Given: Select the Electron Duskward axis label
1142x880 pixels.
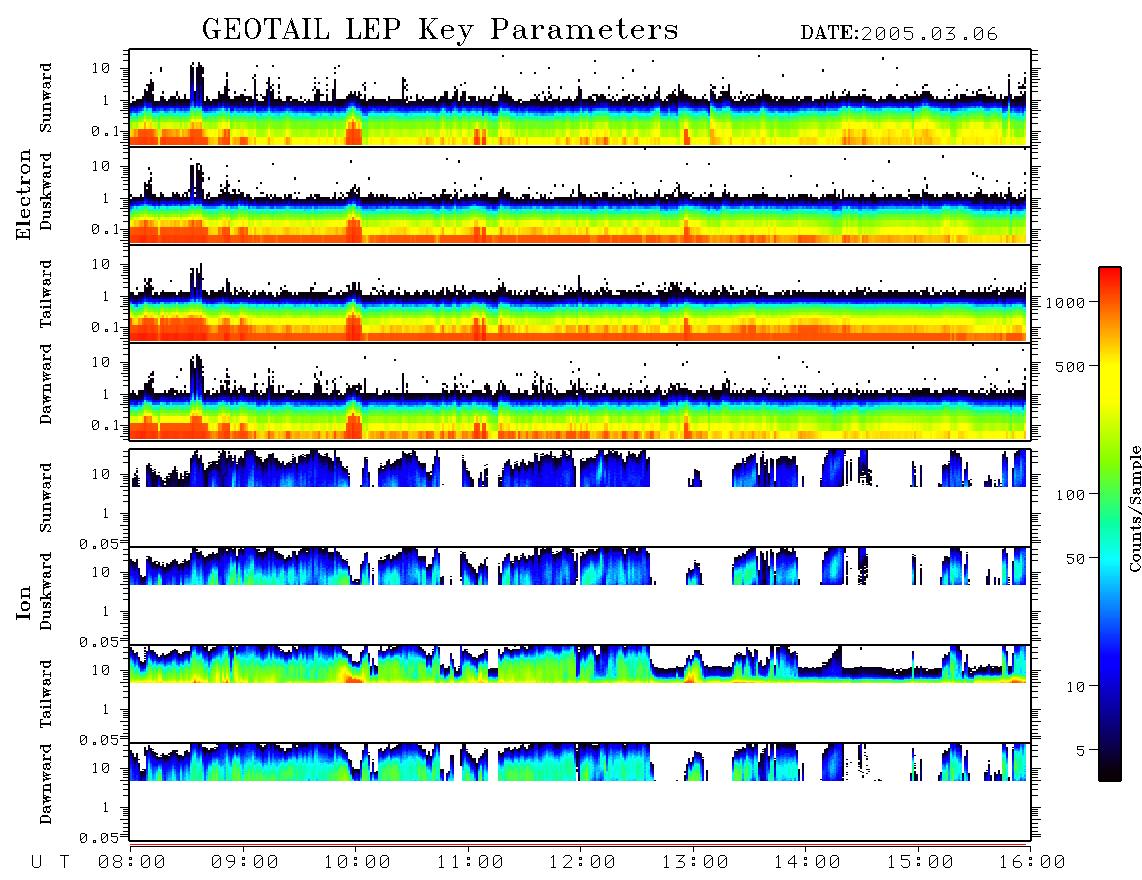Looking at the screenshot, I should coord(46,192).
